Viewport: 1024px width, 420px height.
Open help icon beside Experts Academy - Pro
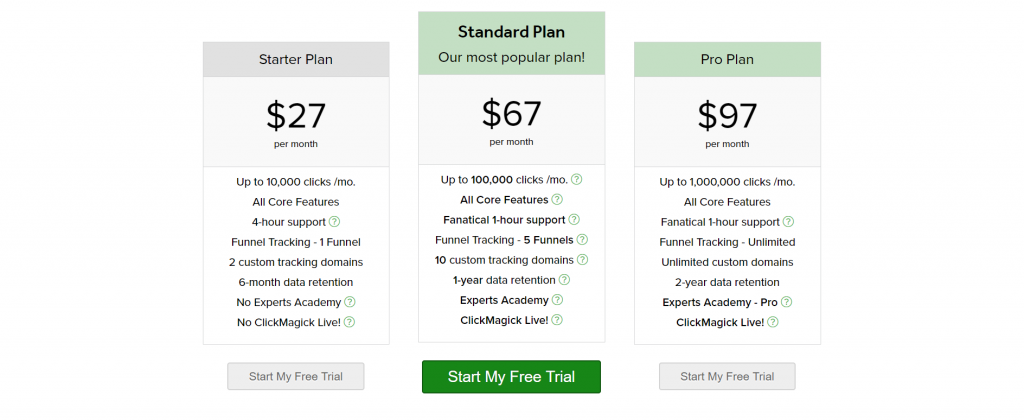click(786, 302)
